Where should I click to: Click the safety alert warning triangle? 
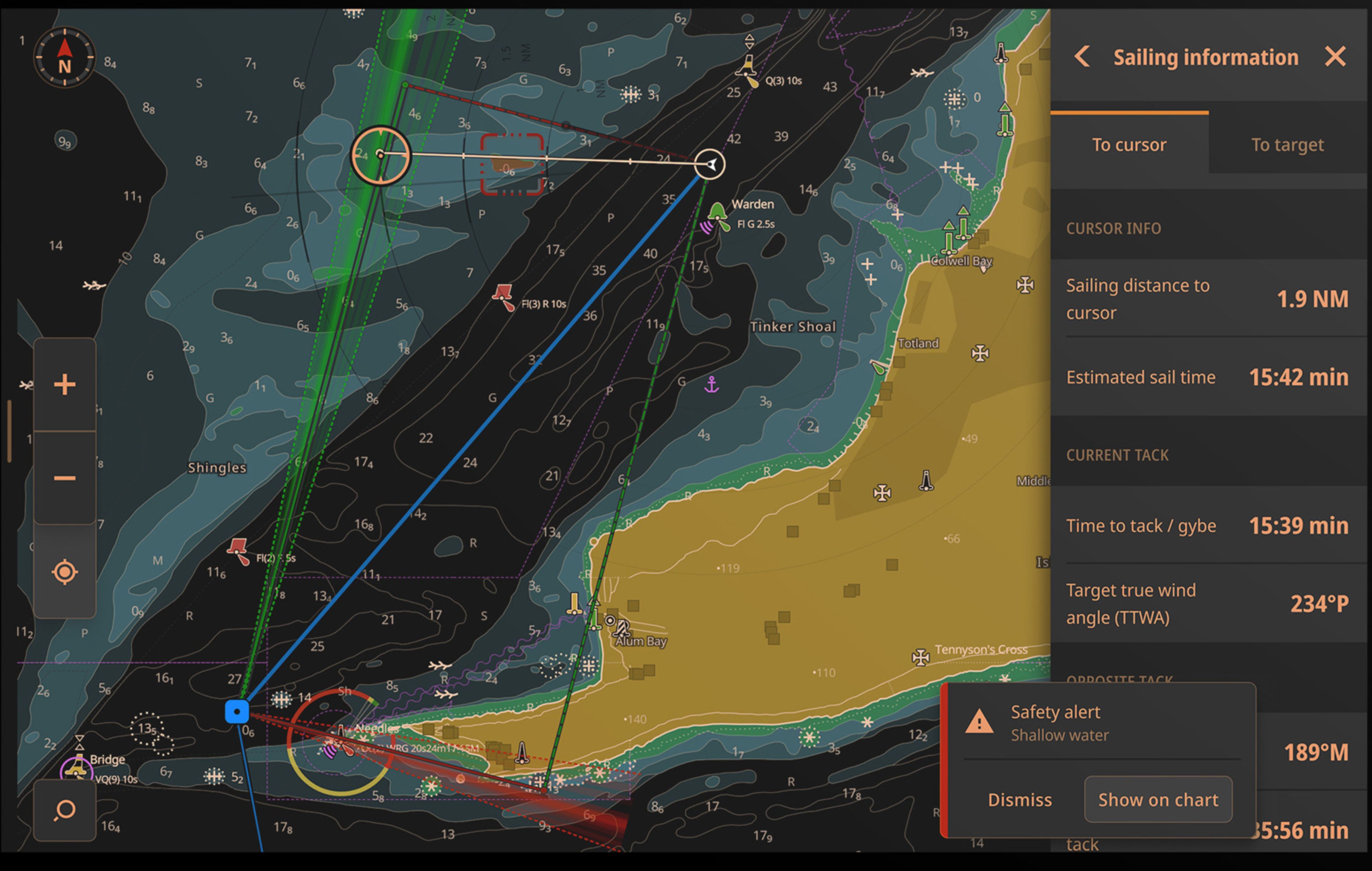[979, 722]
